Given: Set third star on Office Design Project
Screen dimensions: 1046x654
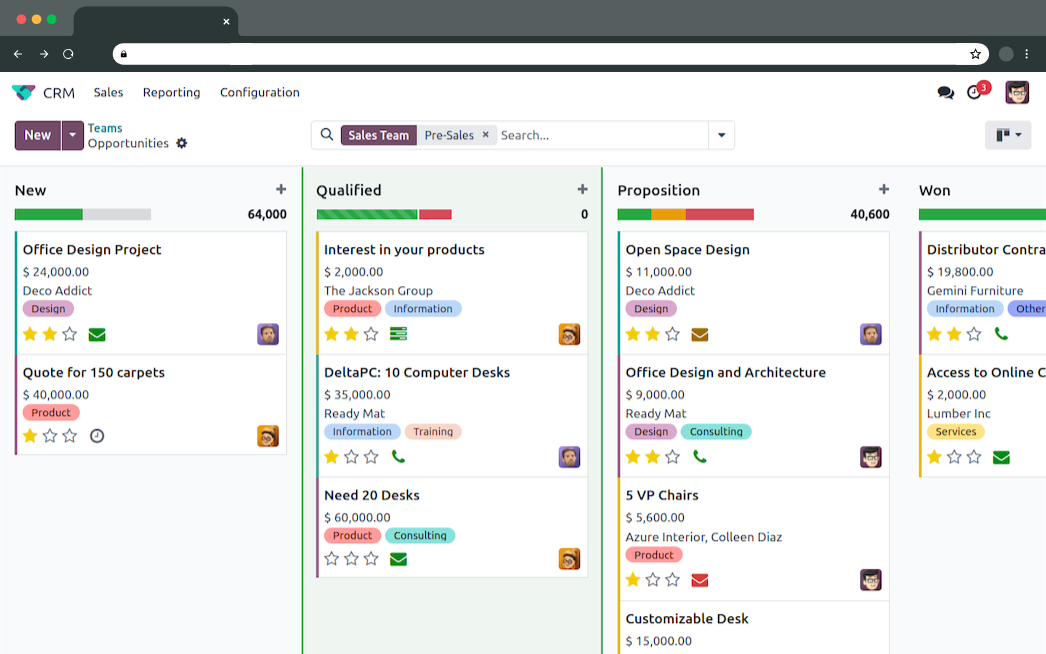Looking at the screenshot, I should 70,334.
